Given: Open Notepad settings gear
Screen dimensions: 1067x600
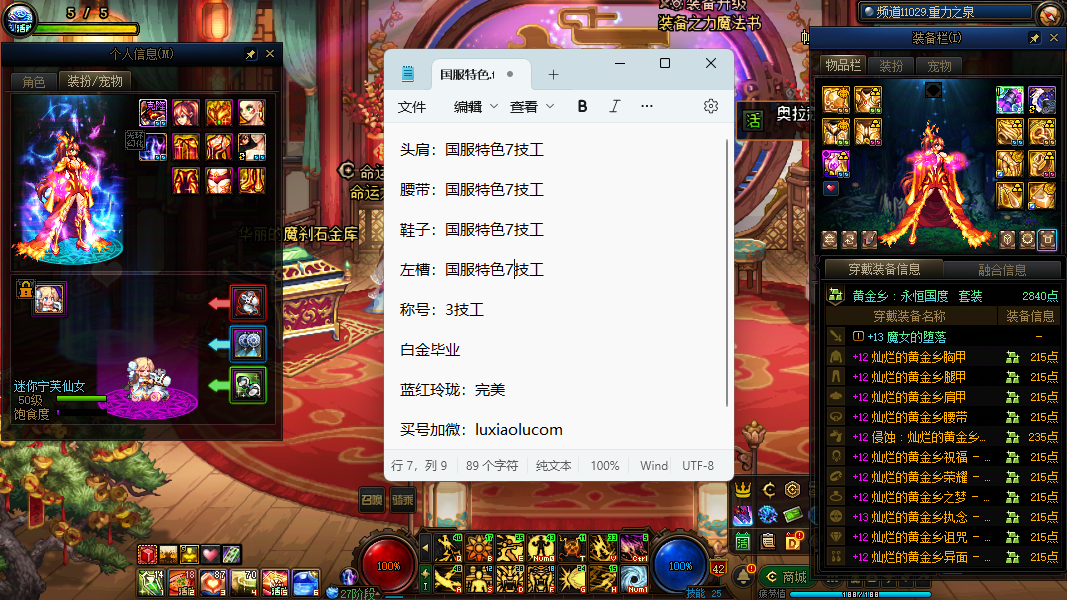Looking at the screenshot, I should 711,106.
